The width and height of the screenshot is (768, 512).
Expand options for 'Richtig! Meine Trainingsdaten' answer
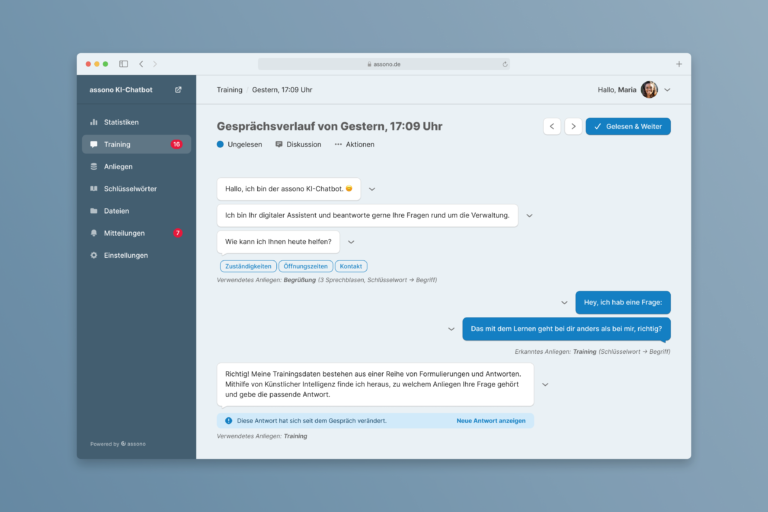click(545, 385)
